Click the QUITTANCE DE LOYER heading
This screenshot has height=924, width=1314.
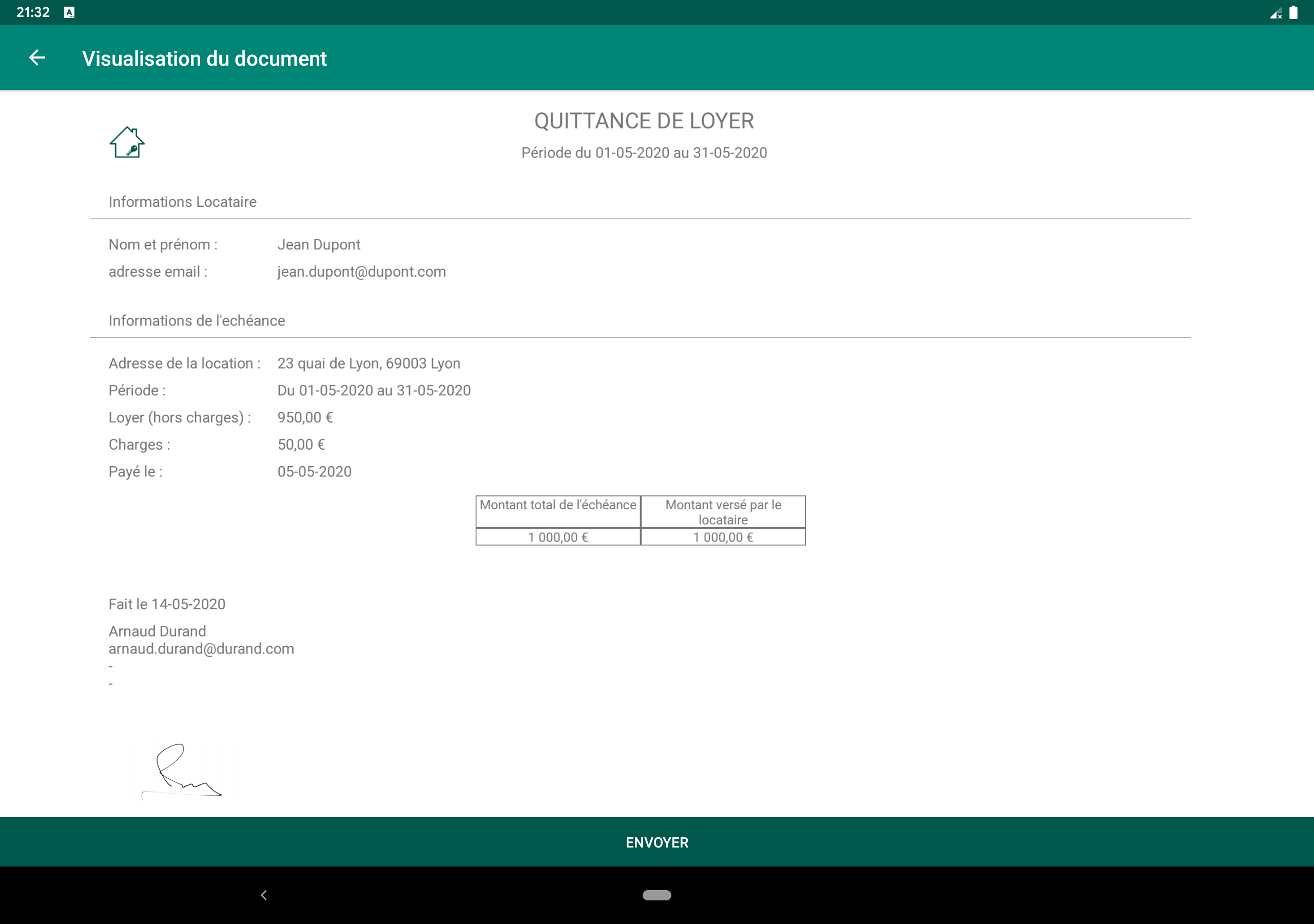[644, 121]
